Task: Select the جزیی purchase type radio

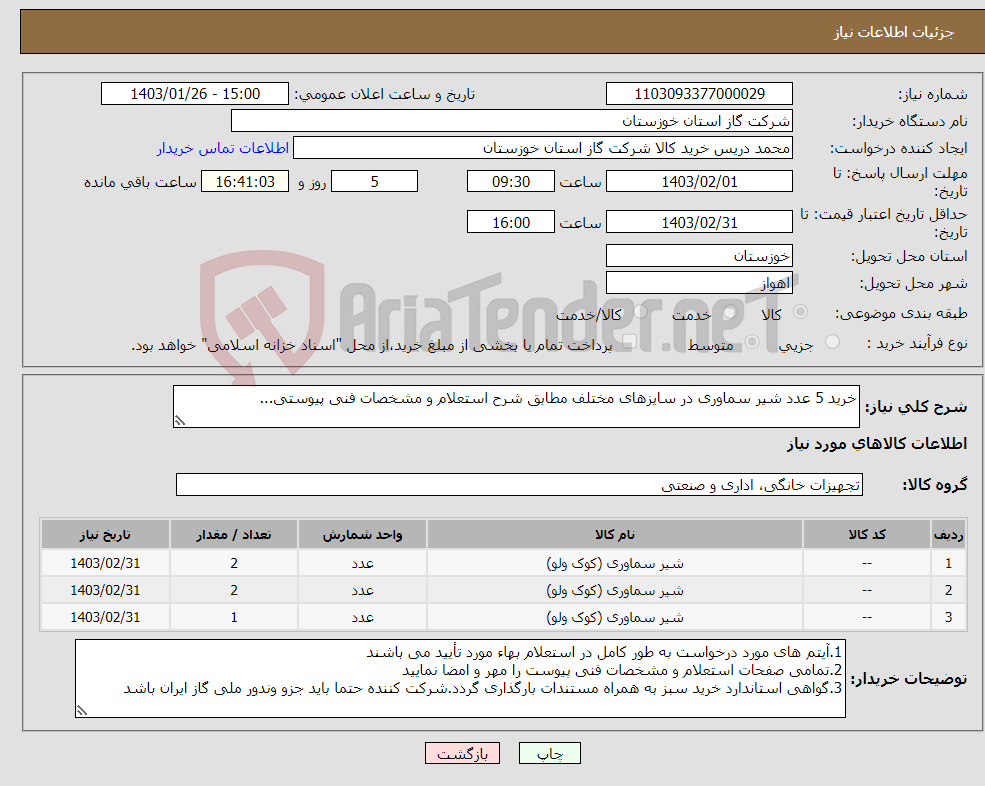Action: (832, 342)
